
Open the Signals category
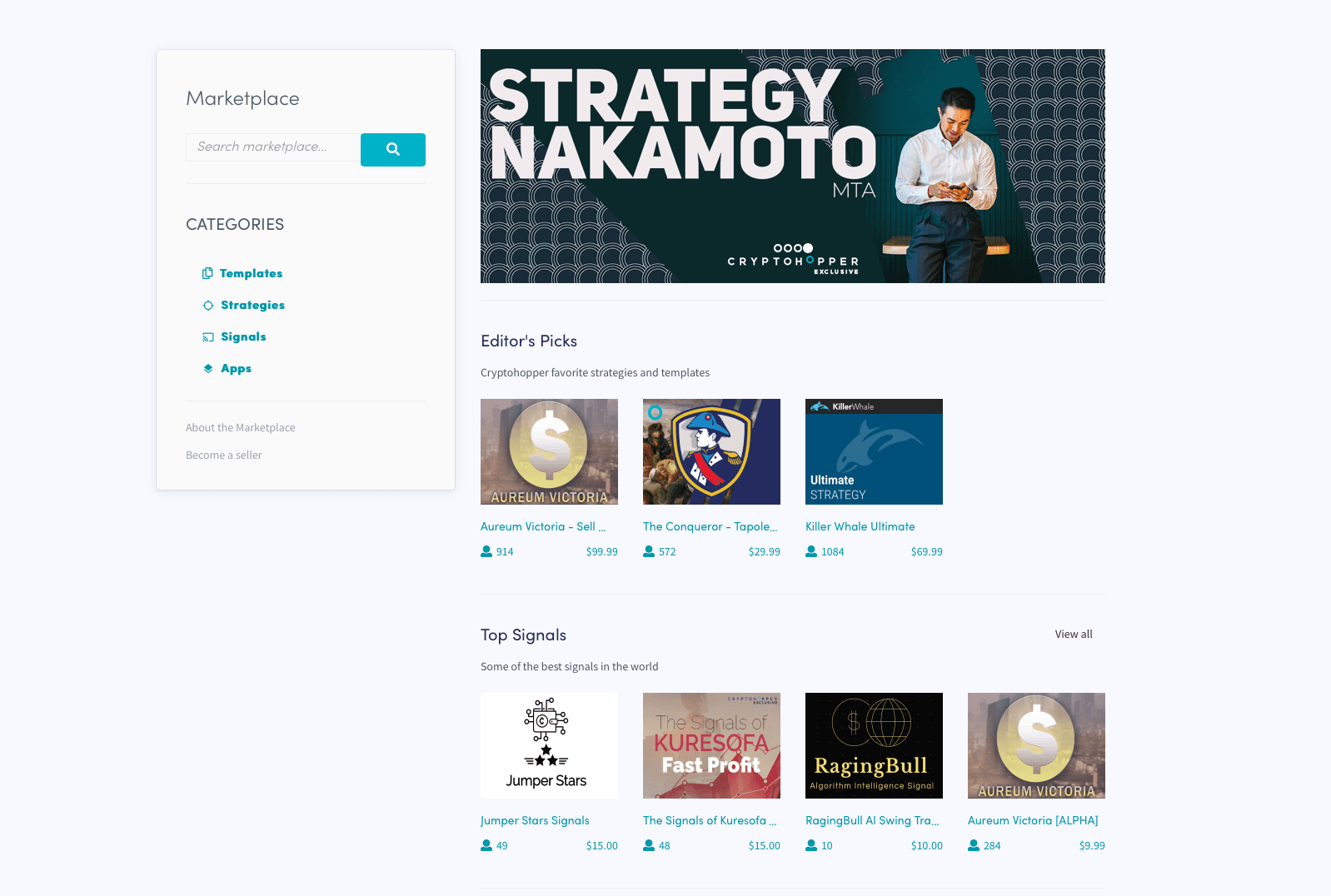(243, 337)
